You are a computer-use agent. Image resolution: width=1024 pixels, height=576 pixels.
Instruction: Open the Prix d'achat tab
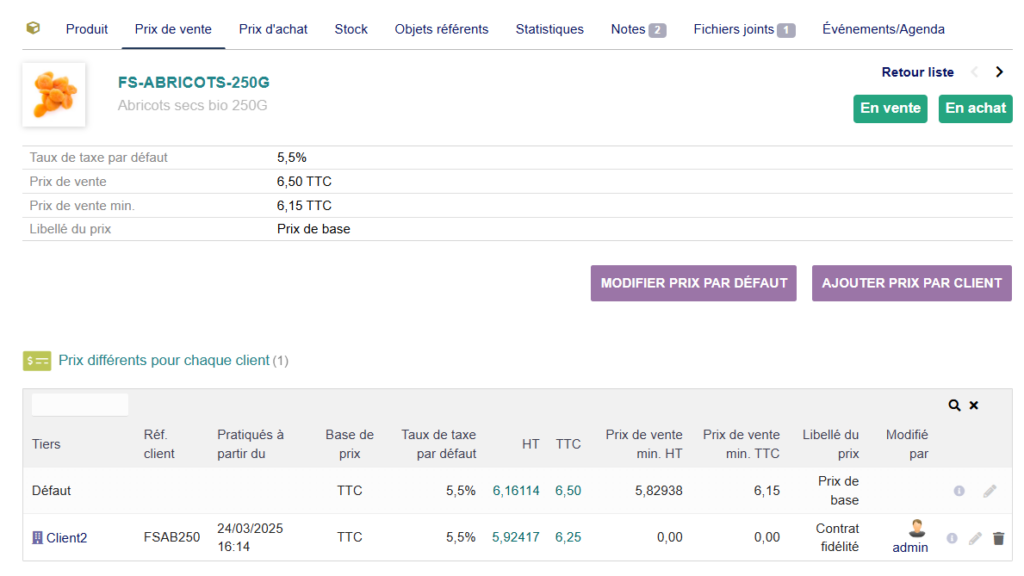point(273,29)
